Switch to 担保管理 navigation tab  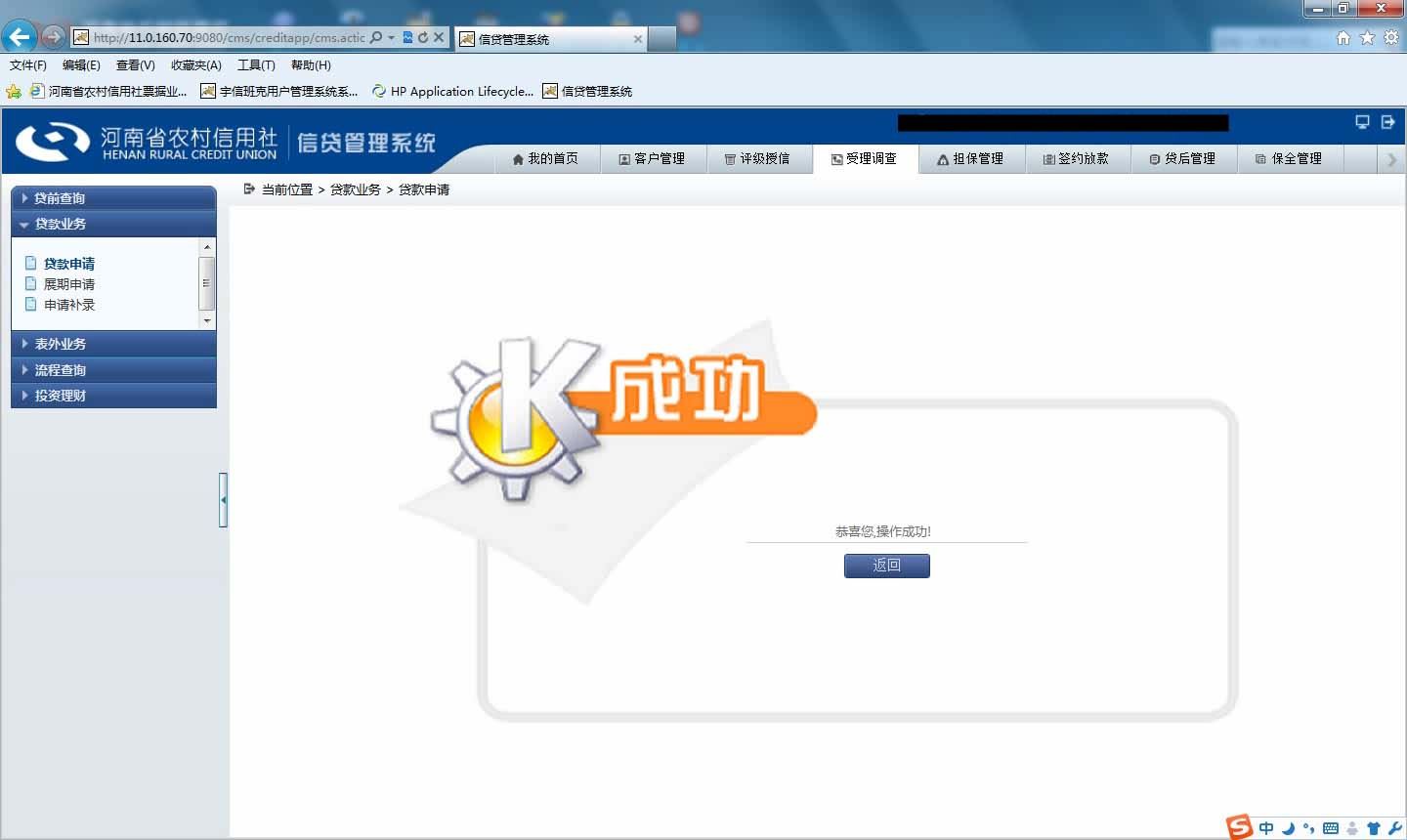[x=970, y=158]
